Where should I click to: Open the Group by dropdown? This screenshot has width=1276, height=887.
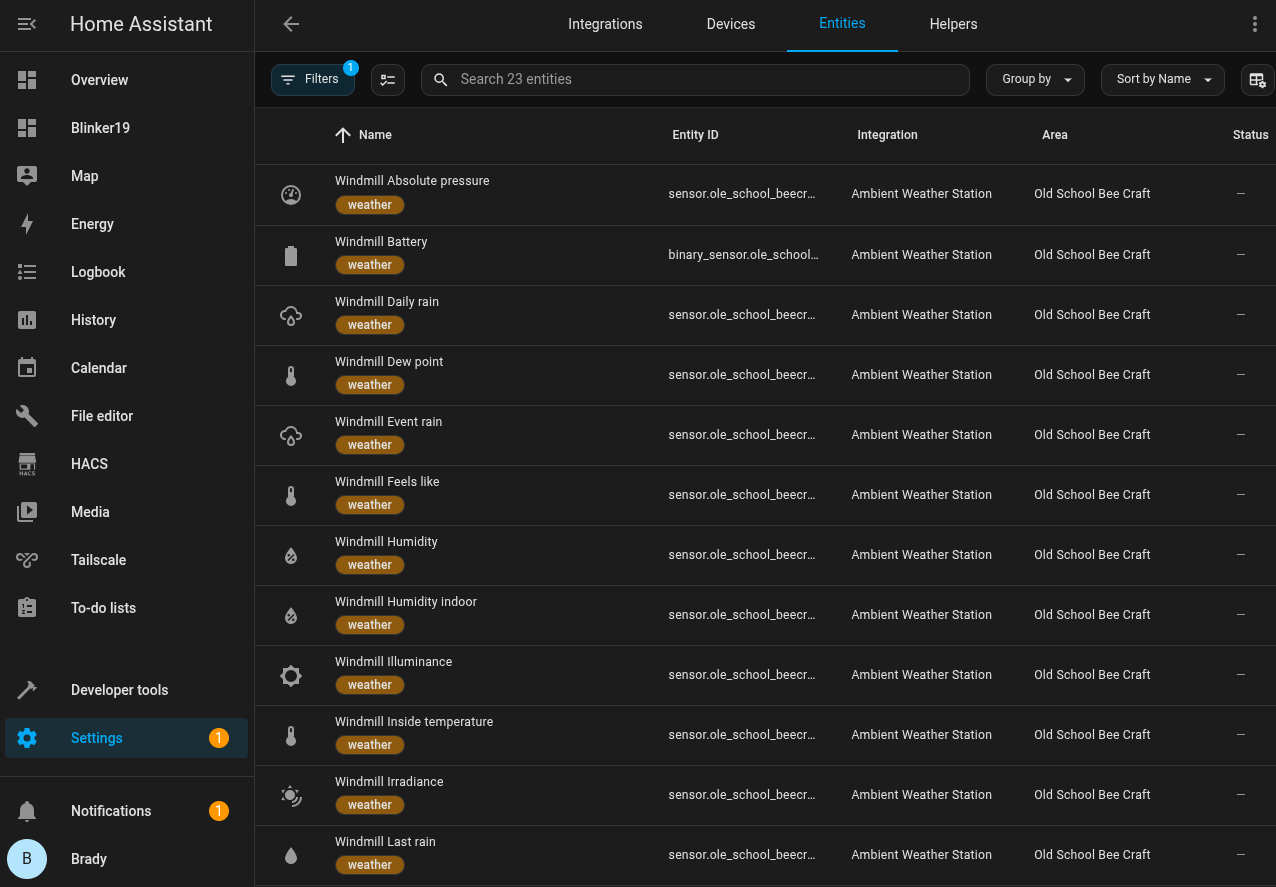[x=1036, y=80]
